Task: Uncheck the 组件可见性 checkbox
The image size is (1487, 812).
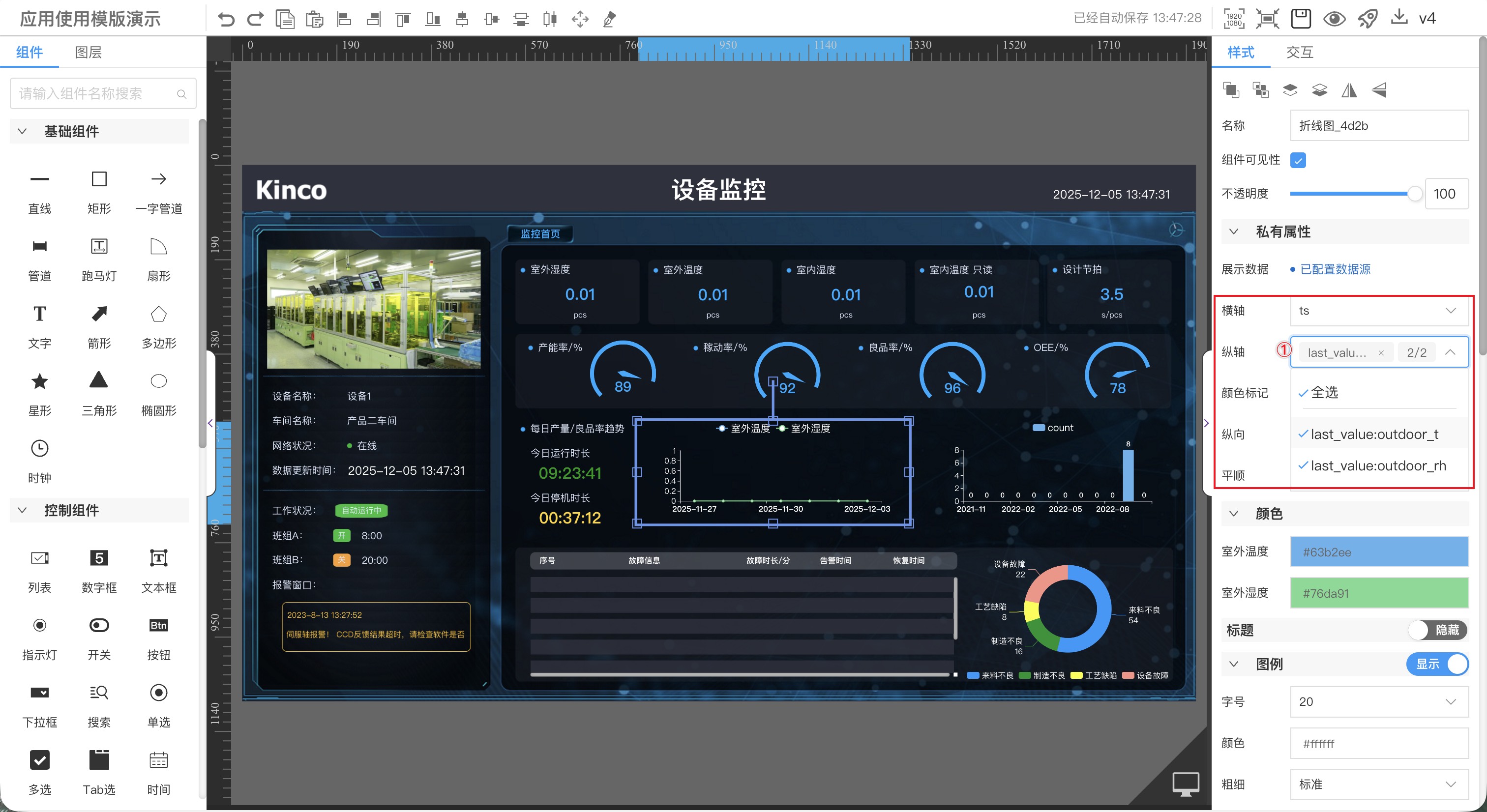Action: tap(1298, 160)
